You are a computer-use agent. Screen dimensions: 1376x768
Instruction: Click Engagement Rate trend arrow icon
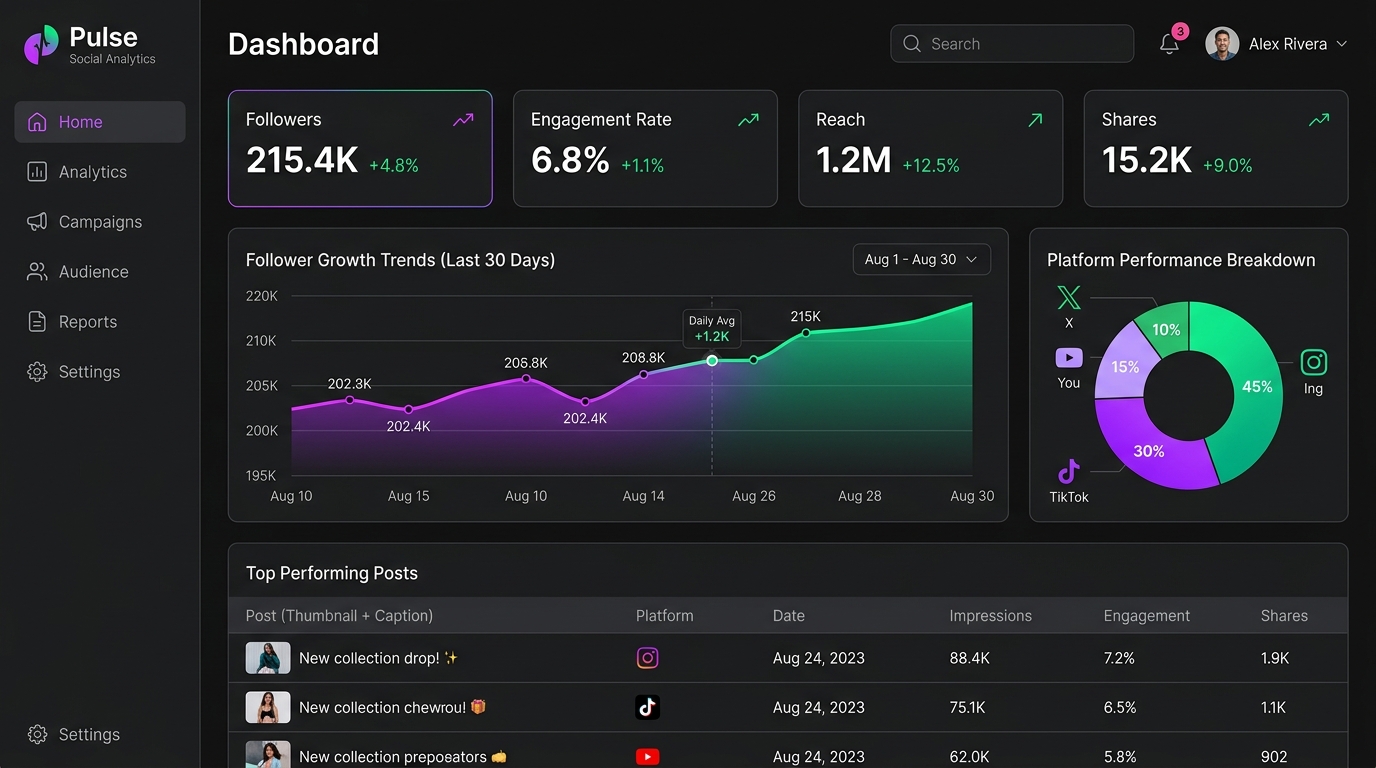pos(748,120)
